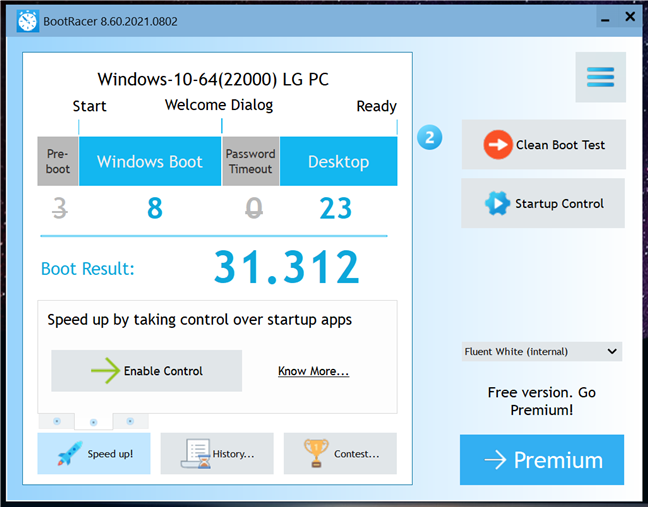
Task: Start the Clean Boot Test
Action: (543, 145)
